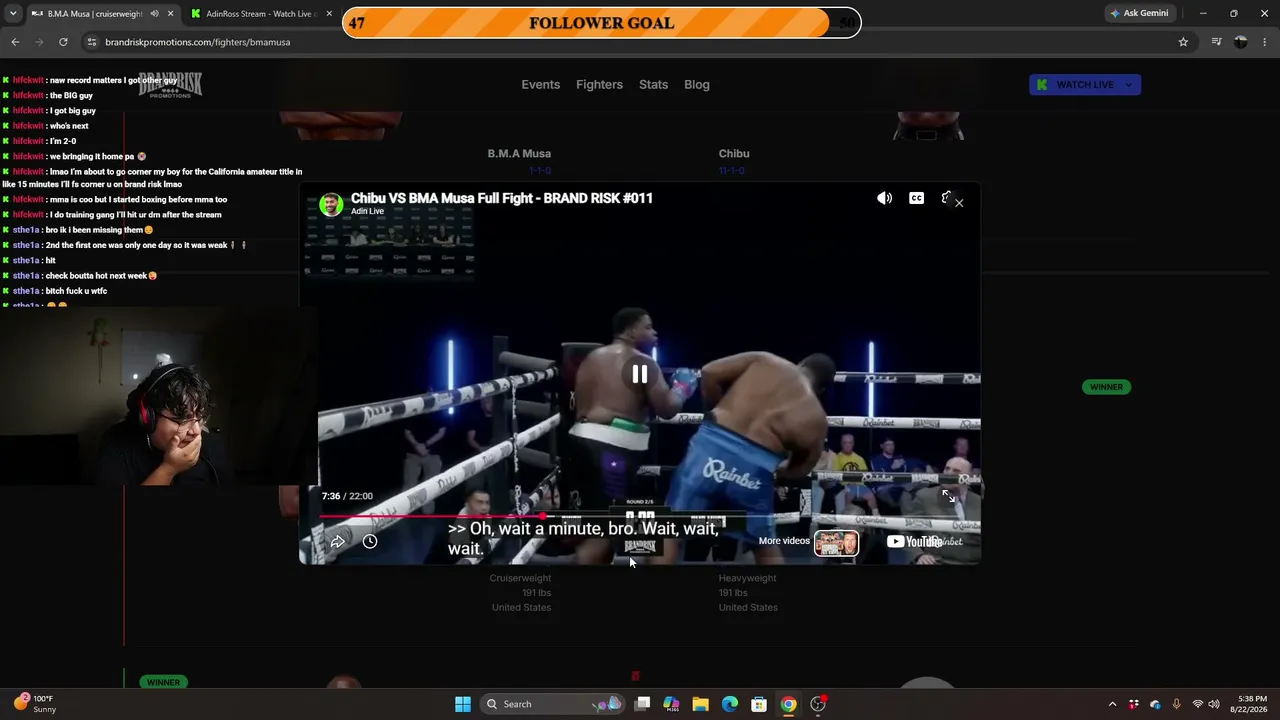Click chat message "the BIG guy"

71,96
